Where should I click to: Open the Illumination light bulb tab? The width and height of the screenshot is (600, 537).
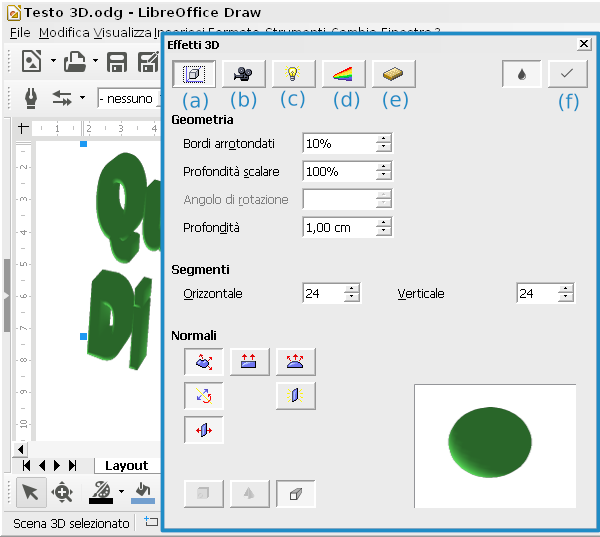tap(293, 74)
